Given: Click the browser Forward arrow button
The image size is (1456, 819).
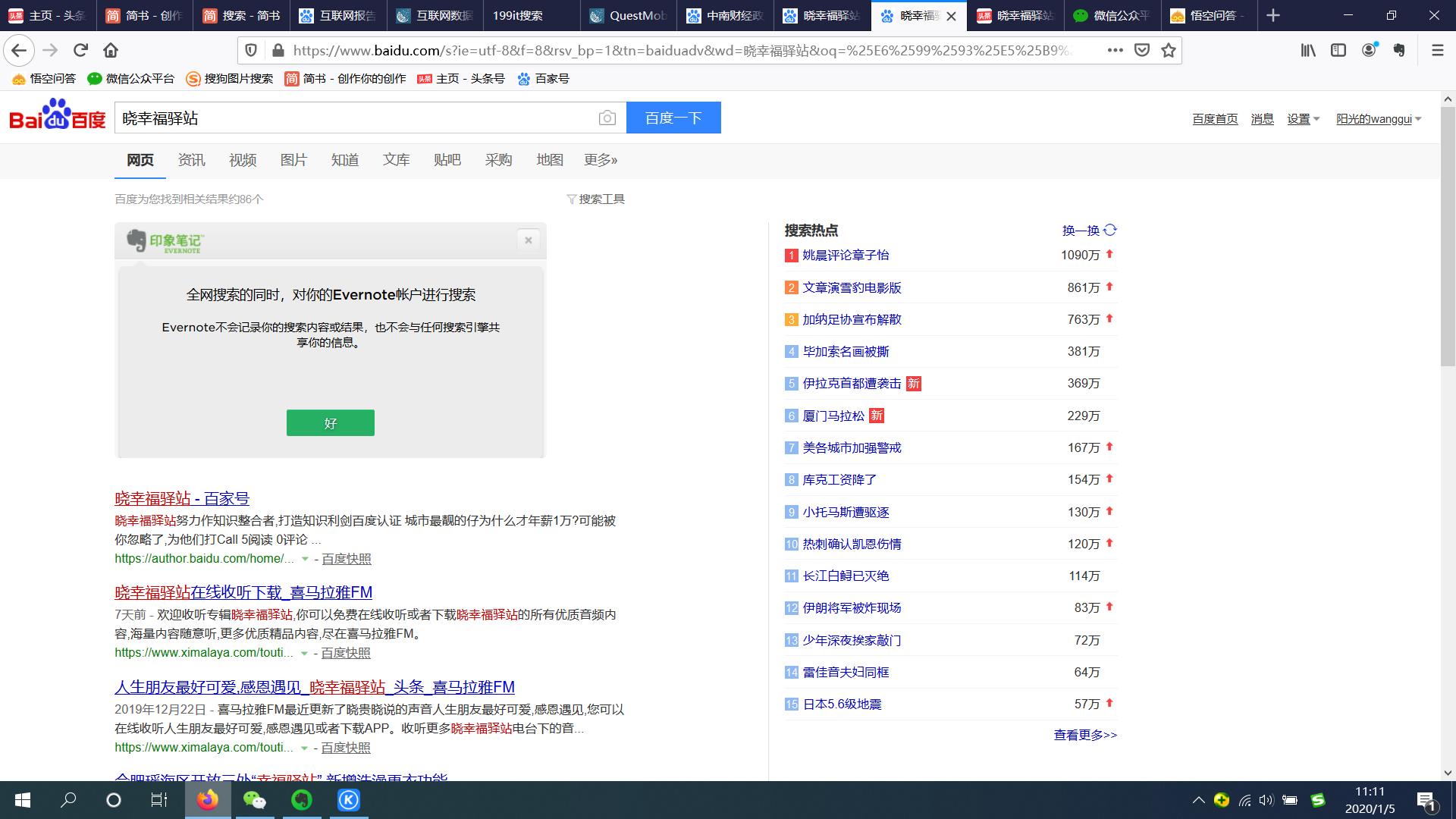Looking at the screenshot, I should click(50, 50).
